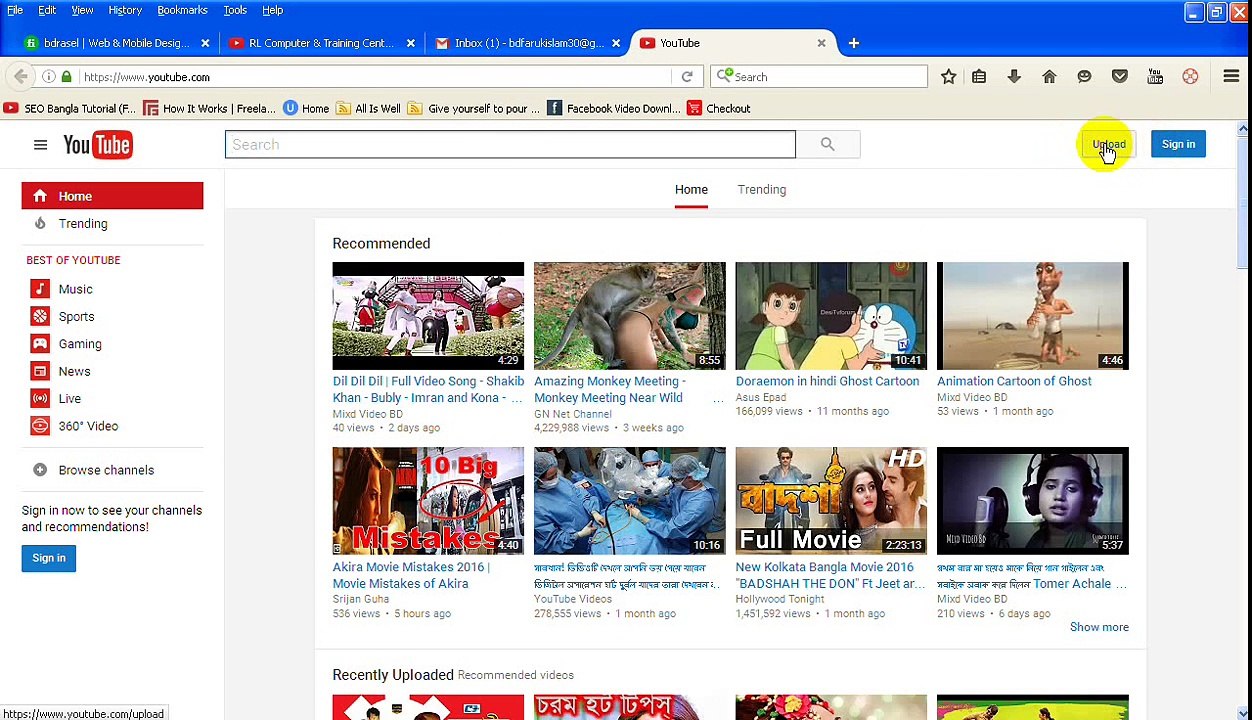Open the News category icon in sidebar
Screen dimensions: 1252x720
[40, 371]
